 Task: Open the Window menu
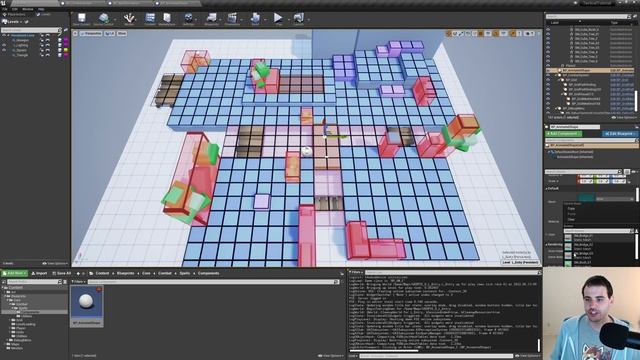tap(28, 9)
